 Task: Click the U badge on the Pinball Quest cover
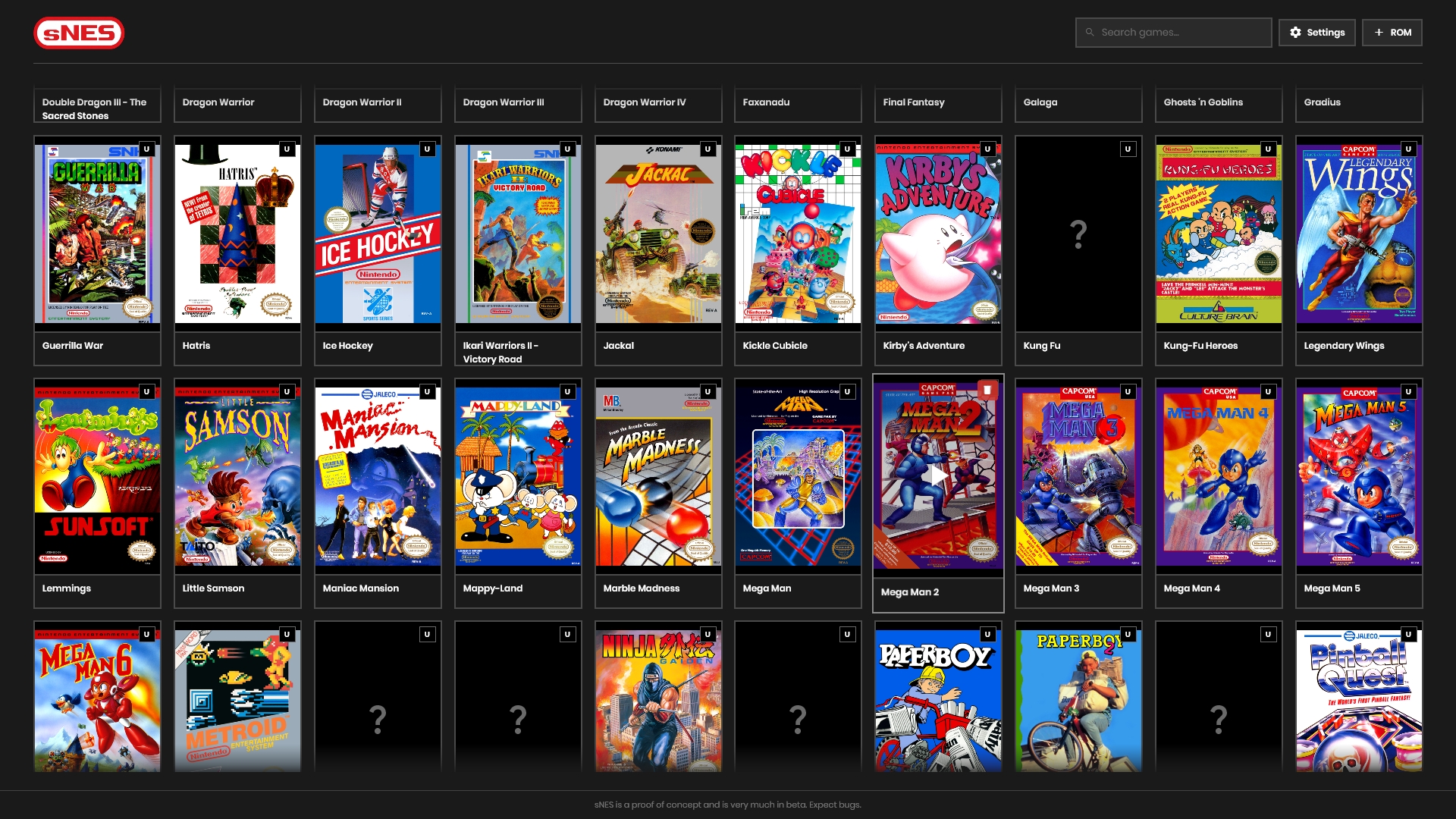point(1408,635)
